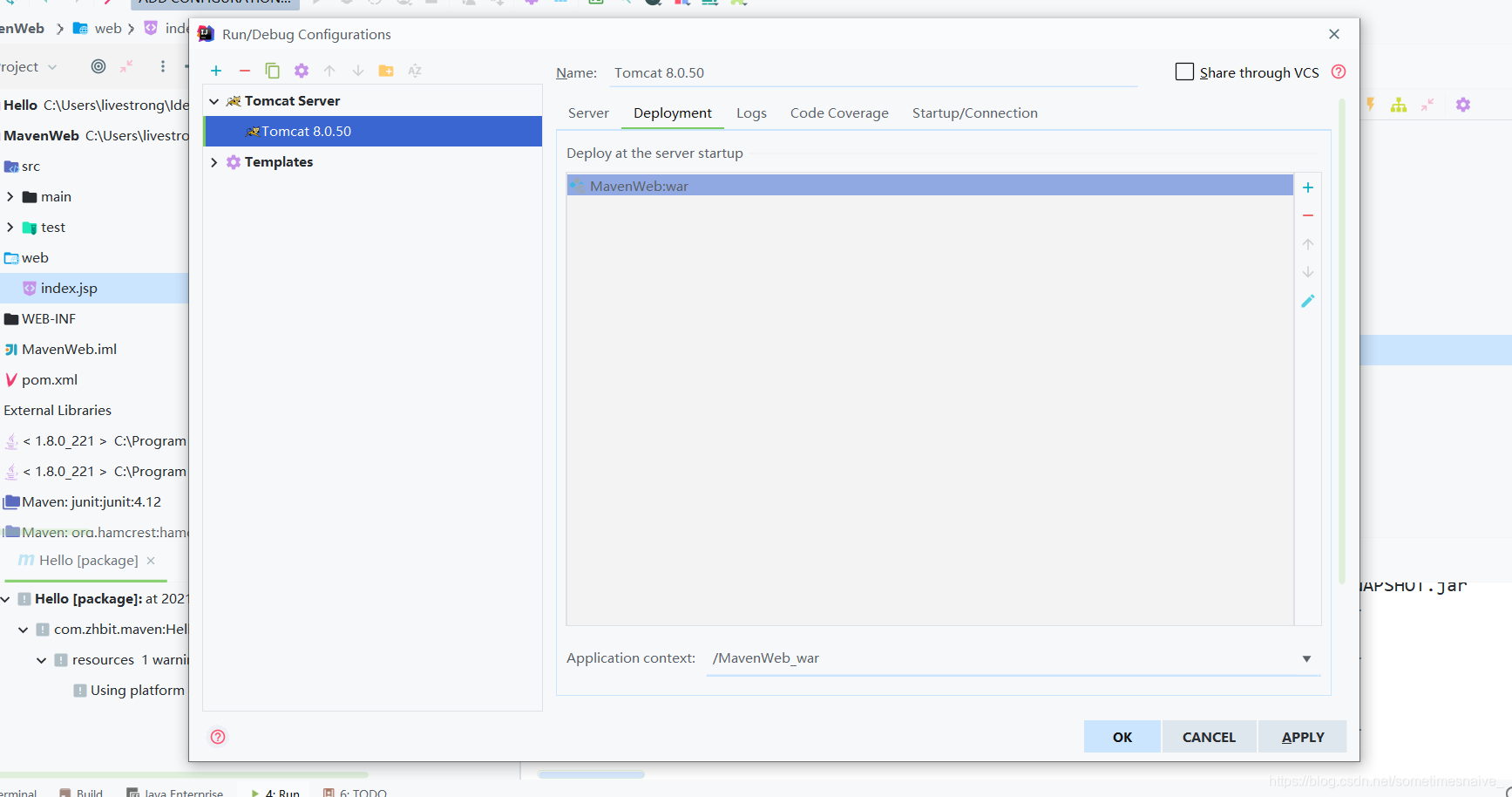Create new folder for configurations
This screenshot has width=1512, height=797.
[x=386, y=71]
